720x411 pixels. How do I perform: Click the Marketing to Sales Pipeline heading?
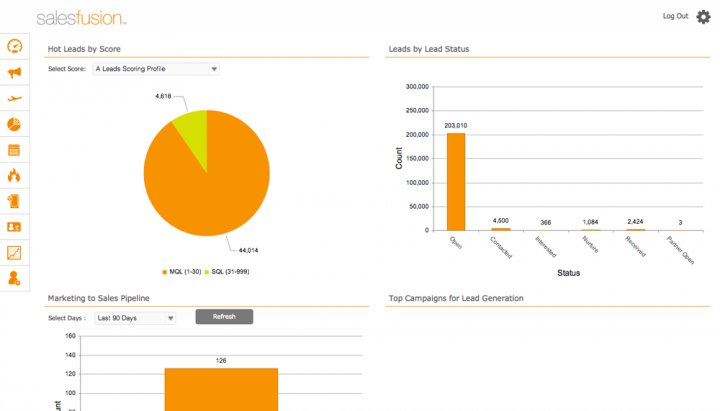99,298
